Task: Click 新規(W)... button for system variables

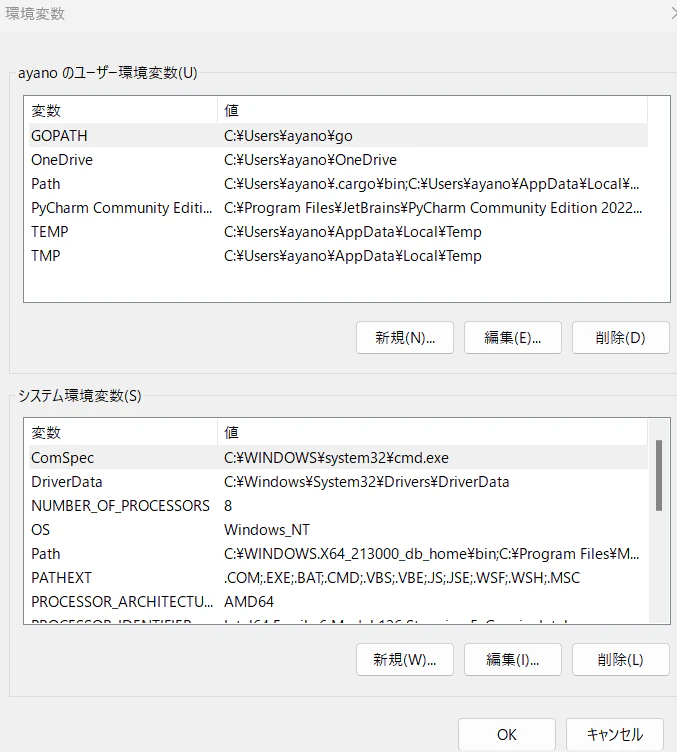Action: (405, 659)
